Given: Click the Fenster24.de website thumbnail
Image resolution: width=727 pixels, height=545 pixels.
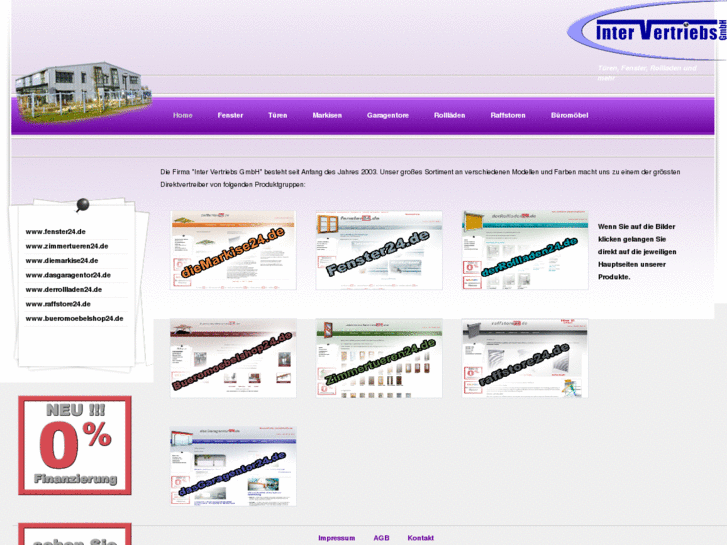Looking at the screenshot, I should click(x=379, y=250).
